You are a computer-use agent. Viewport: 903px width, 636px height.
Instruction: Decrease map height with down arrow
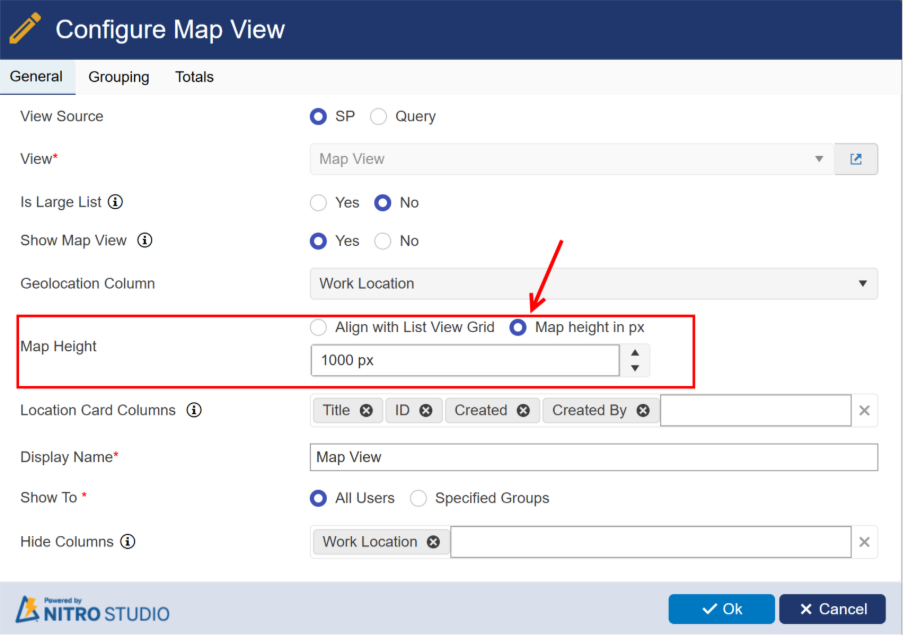635,368
